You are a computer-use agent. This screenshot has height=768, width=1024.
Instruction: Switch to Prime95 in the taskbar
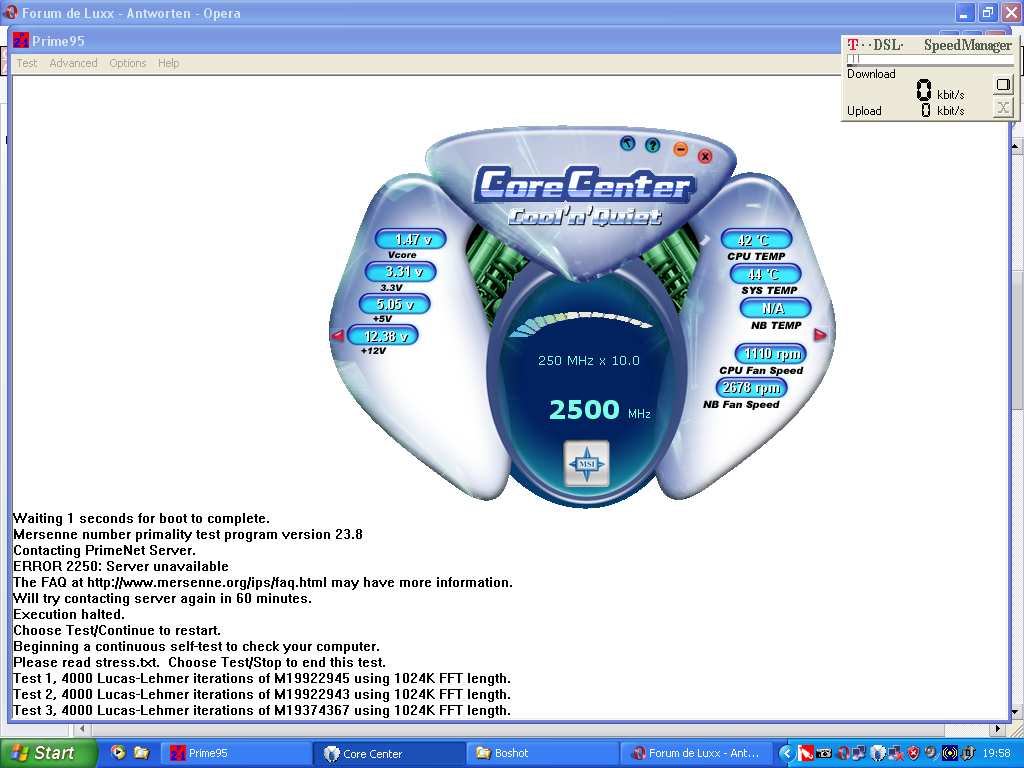tap(236, 753)
